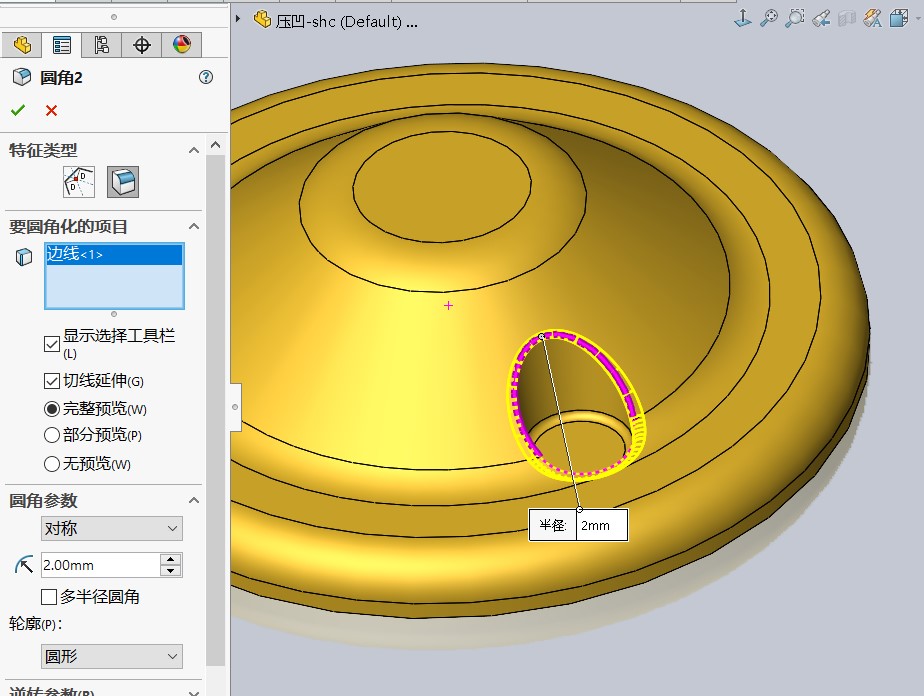Enable the 多半径圆角 checkbox
Screen dimensions: 924x696
49,597
